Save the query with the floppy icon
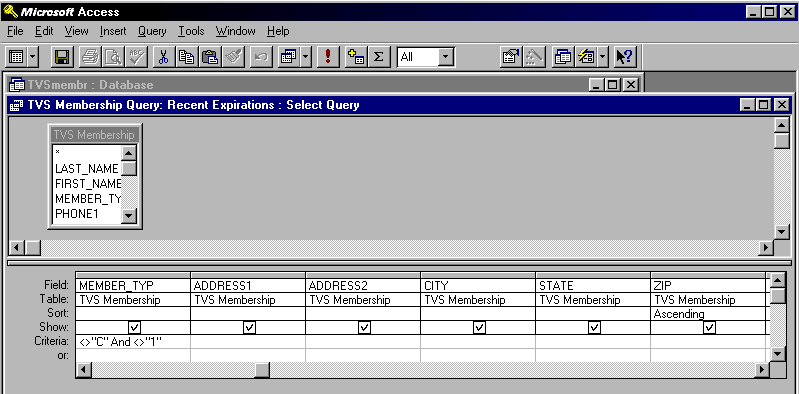799x394 pixels. 62,57
